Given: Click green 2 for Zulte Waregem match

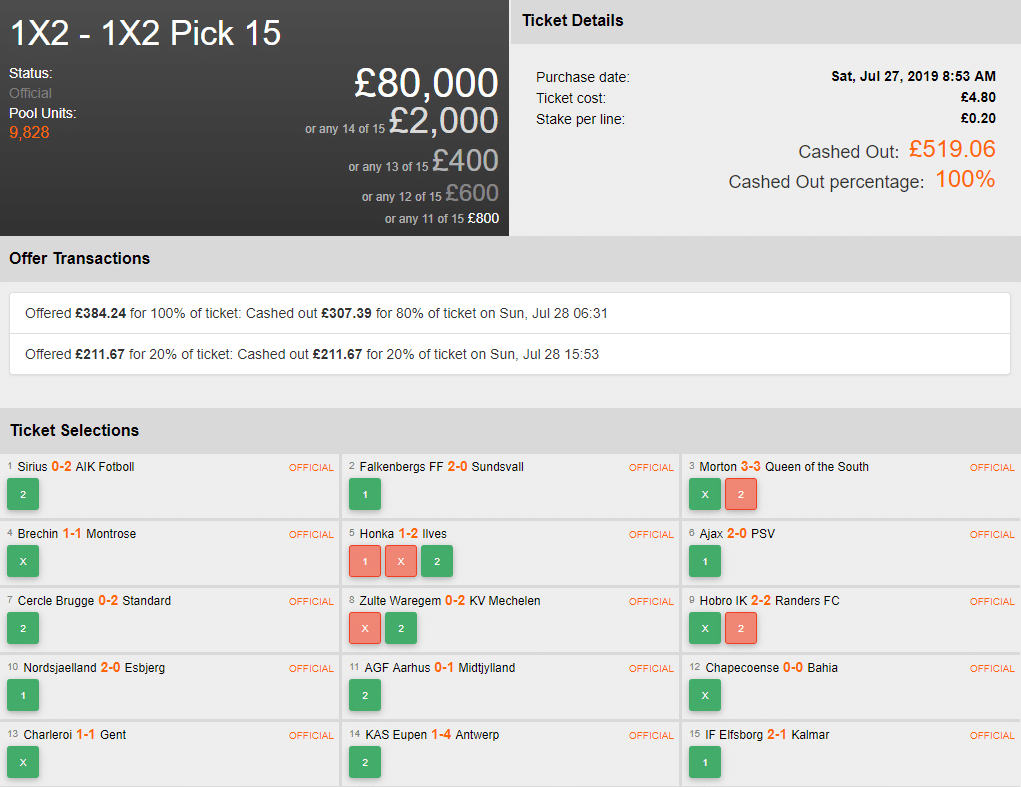Looking at the screenshot, I should (401, 628).
